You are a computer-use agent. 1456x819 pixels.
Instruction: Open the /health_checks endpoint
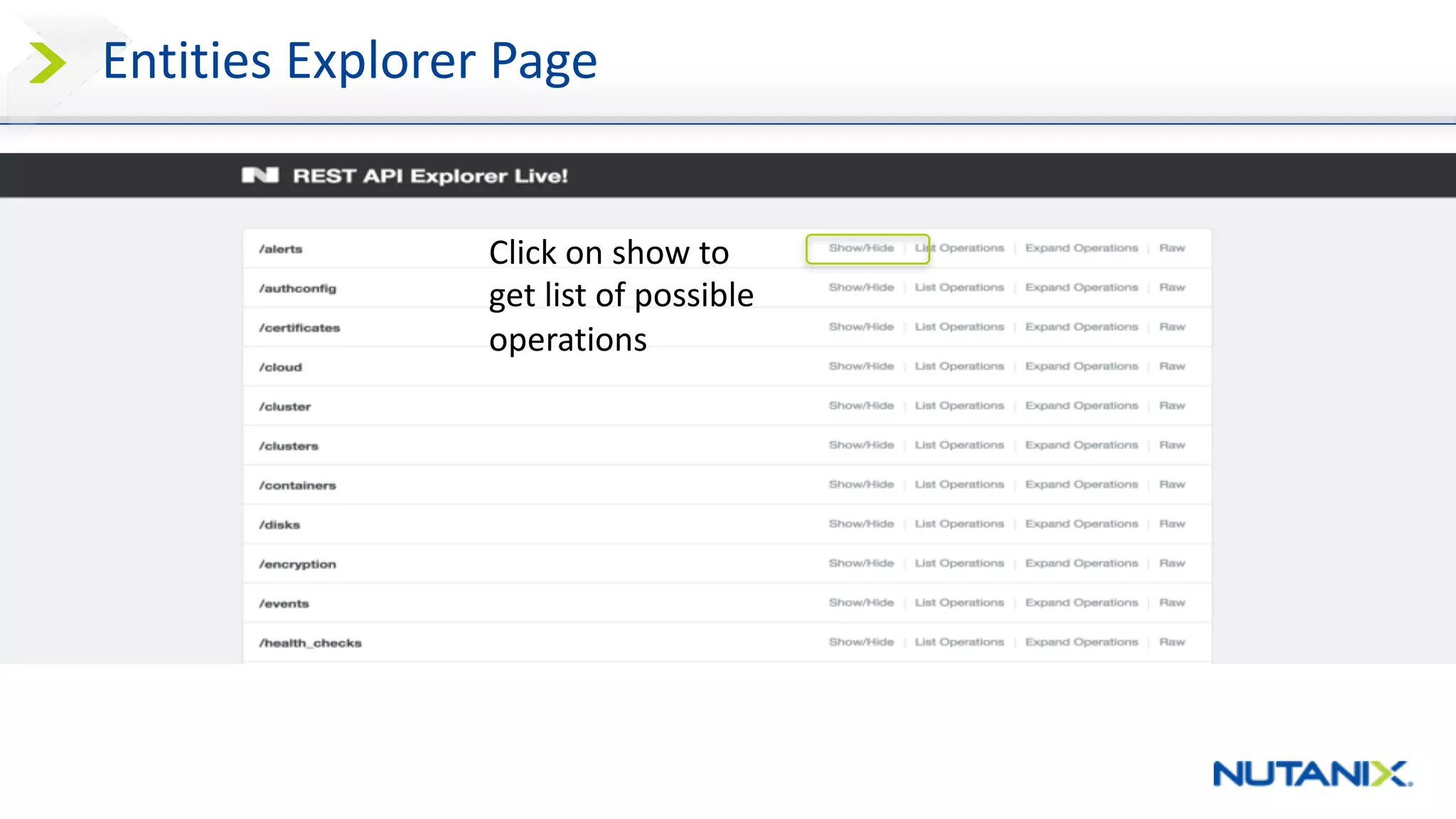tap(310, 643)
